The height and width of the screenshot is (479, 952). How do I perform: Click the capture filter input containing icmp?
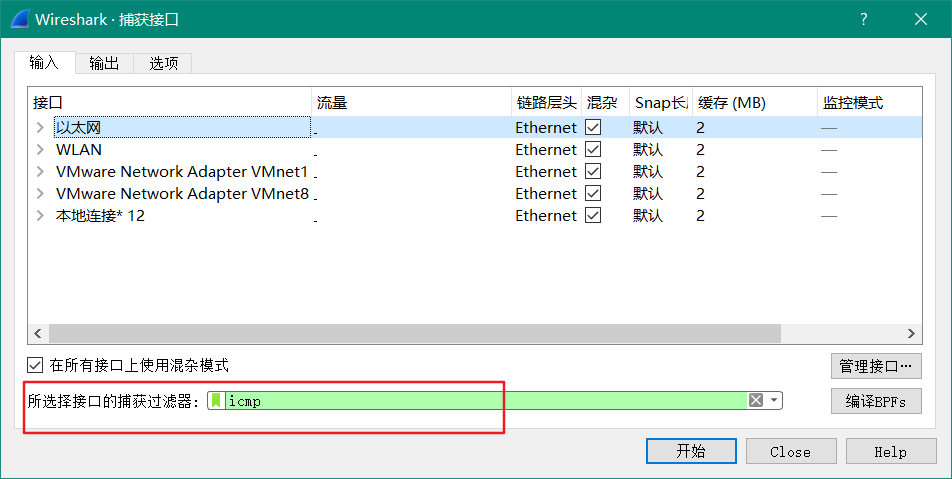coord(486,400)
